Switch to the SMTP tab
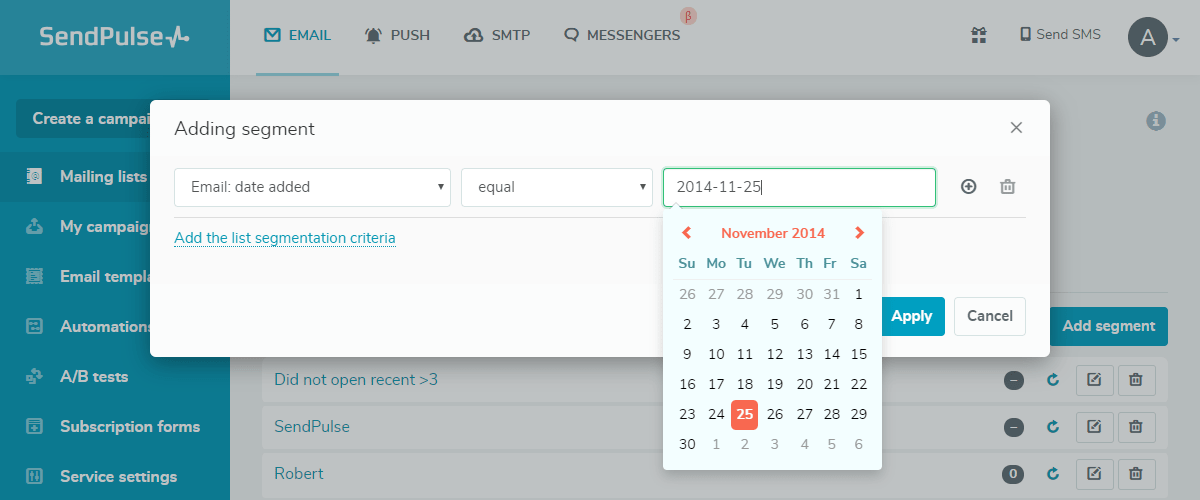Image resolution: width=1200 pixels, height=500 pixels. pos(497,35)
